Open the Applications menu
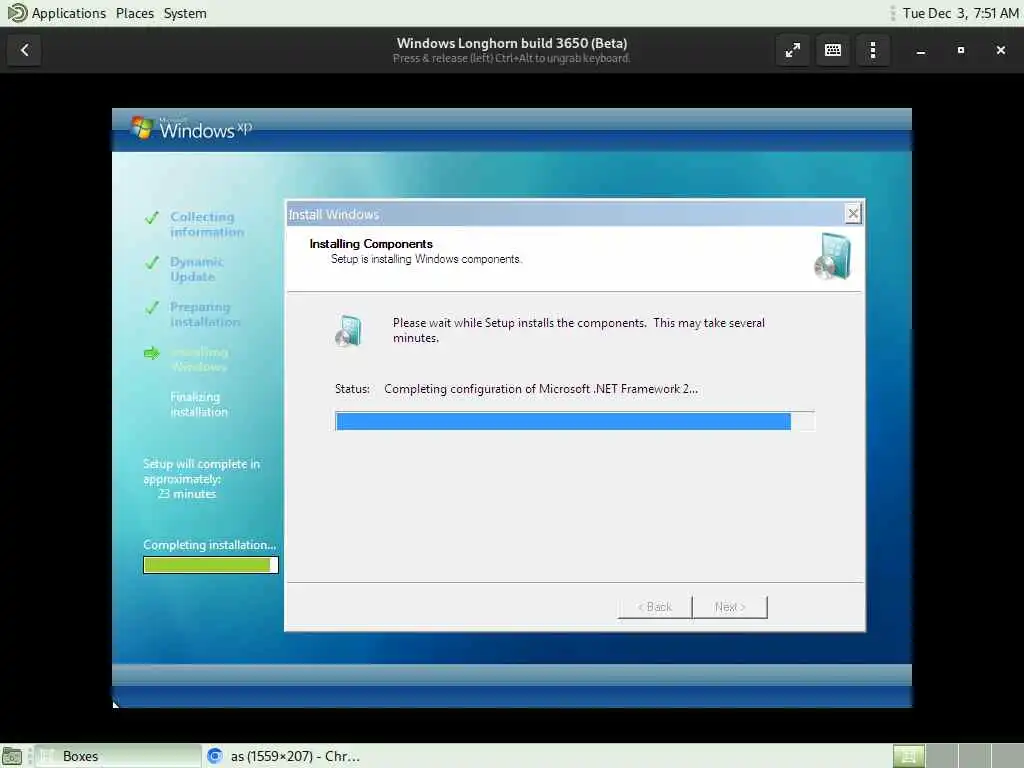This screenshot has height=768, width=1024. 69,13
